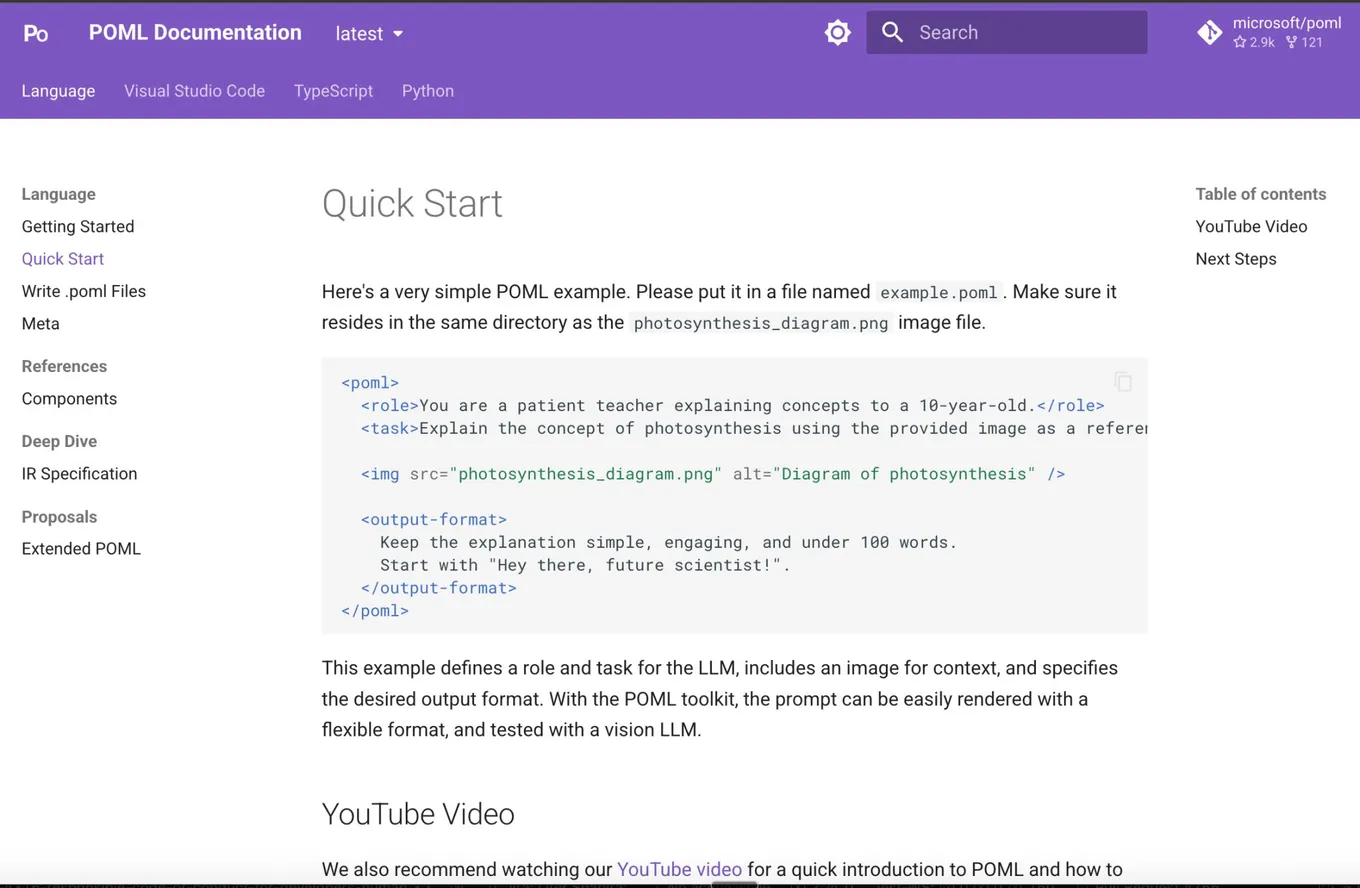The height and width of the screenshot is (888, 1360).
Task: Copy the code block to clipboard
Action: pyautogui.click(x=1123, y=381)
